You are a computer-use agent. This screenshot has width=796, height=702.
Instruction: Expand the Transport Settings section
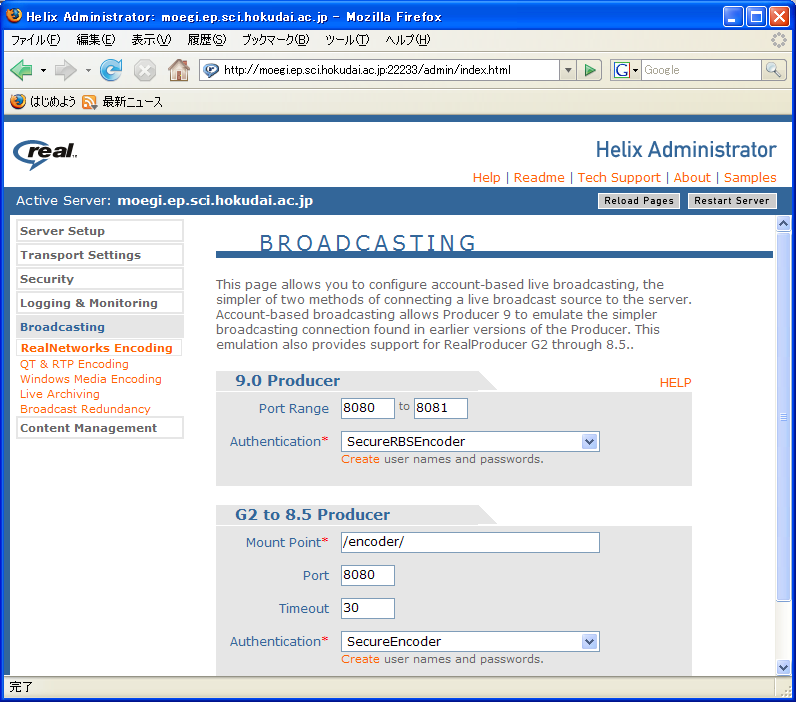click(100, 255)
